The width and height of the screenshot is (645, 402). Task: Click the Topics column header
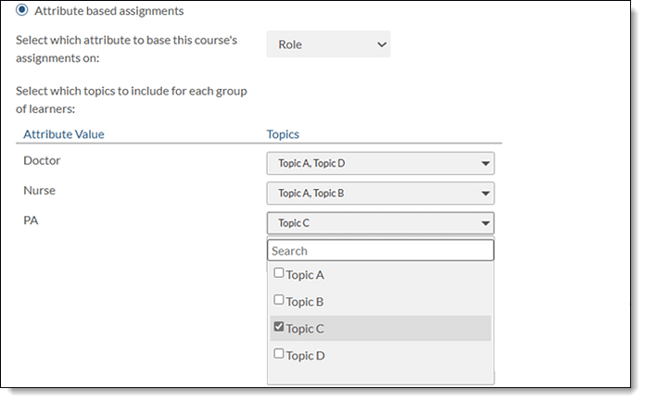283,134
